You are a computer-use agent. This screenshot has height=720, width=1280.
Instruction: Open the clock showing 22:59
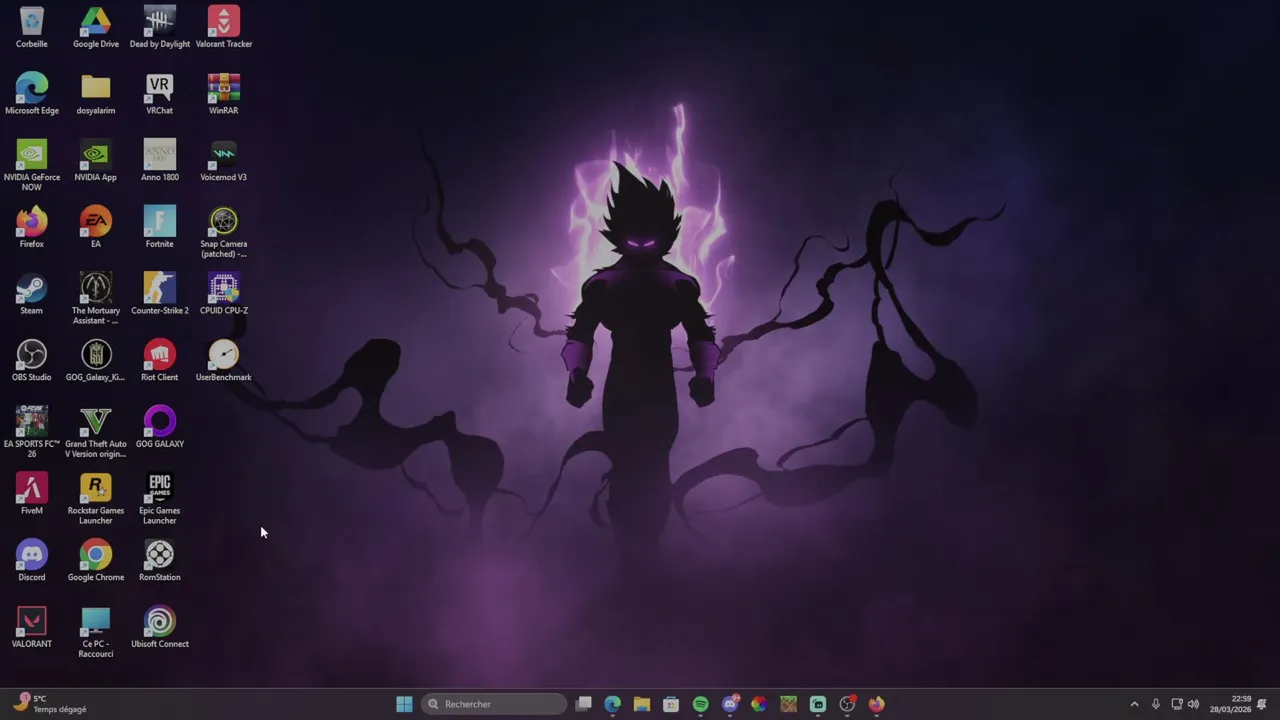point(1230,704)
